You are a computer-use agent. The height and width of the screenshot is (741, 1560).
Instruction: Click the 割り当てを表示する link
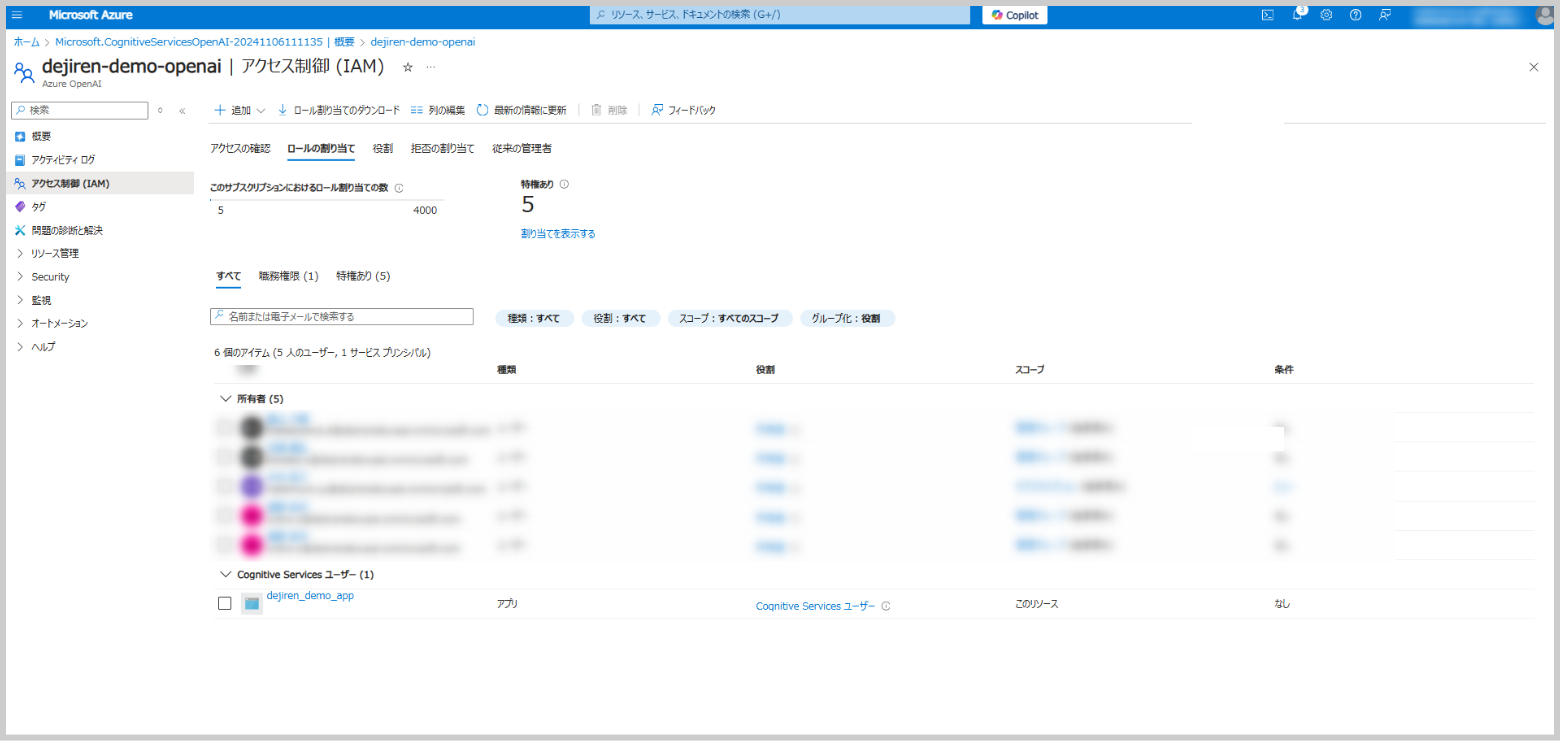coord(558,233)
